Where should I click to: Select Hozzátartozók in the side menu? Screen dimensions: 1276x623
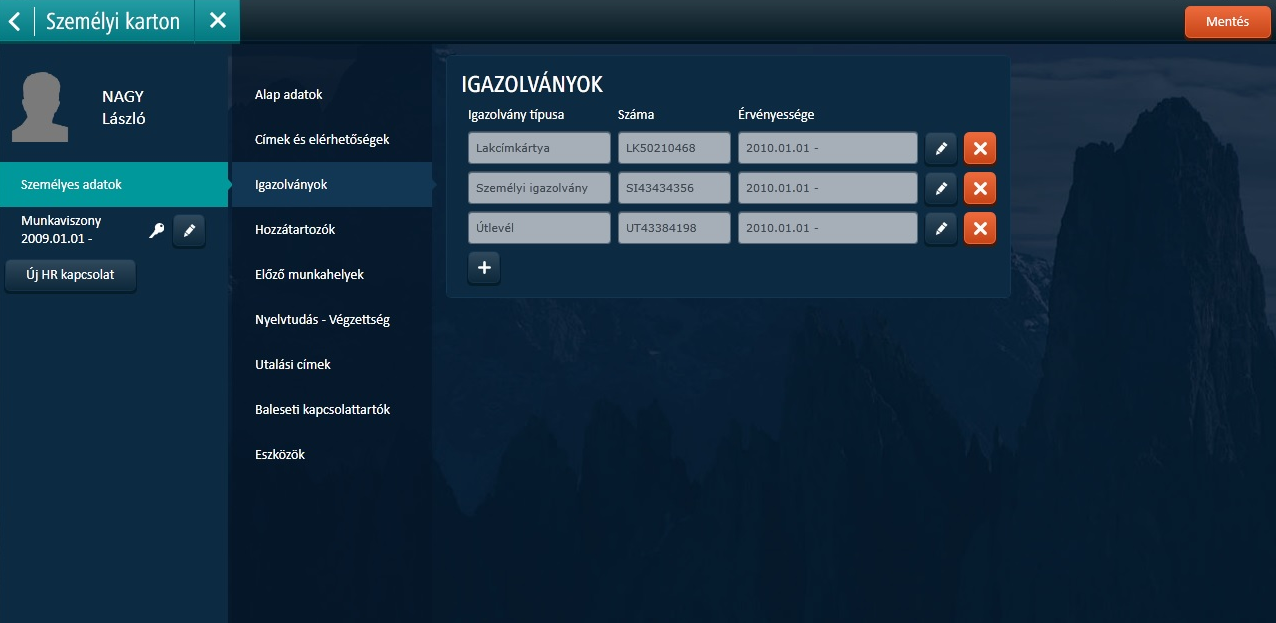click(x=295, y=230)
